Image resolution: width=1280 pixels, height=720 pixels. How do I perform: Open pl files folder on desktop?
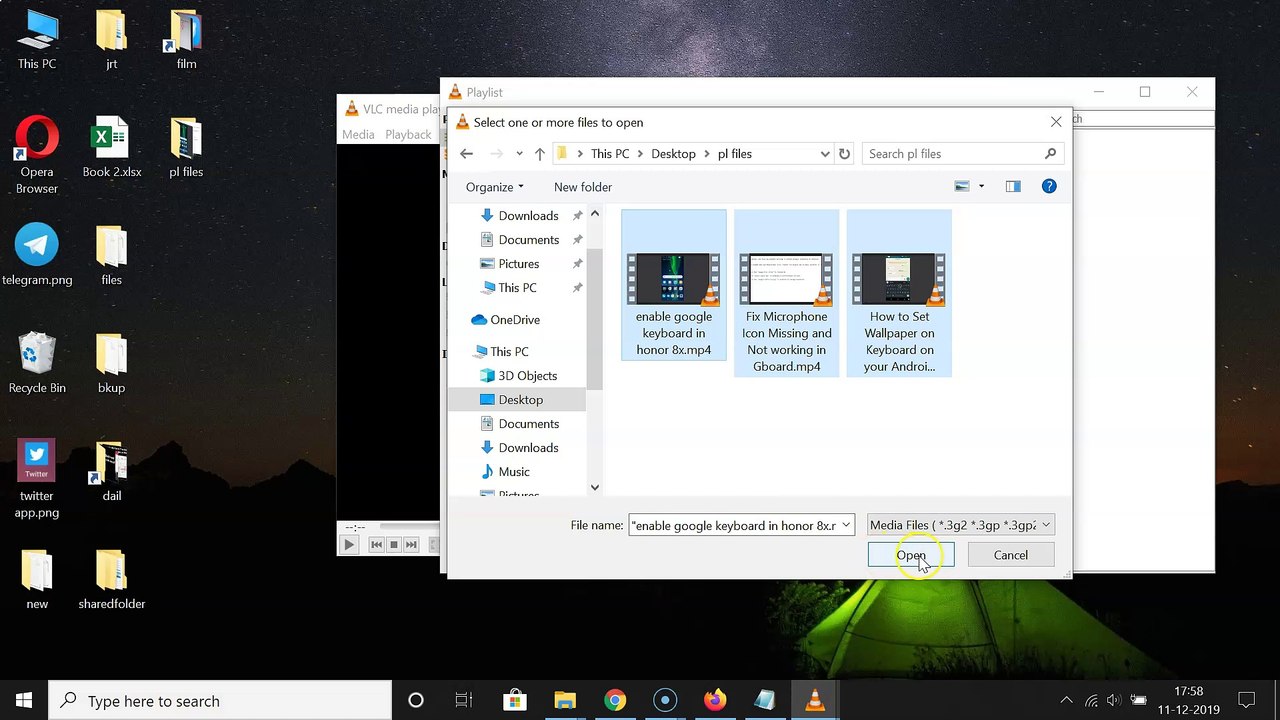point(186,148)
